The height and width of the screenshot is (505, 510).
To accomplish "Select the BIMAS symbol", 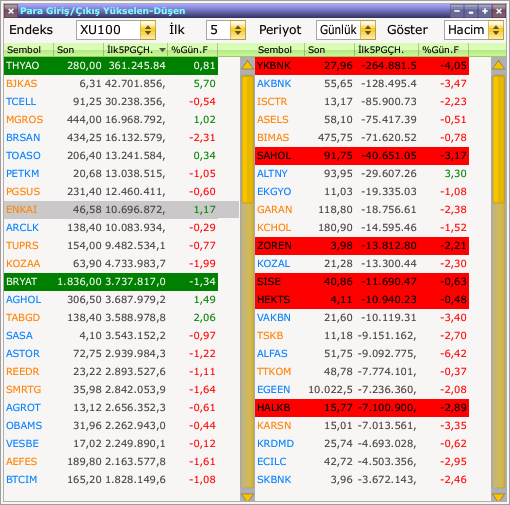I will (x=273, y=138).
